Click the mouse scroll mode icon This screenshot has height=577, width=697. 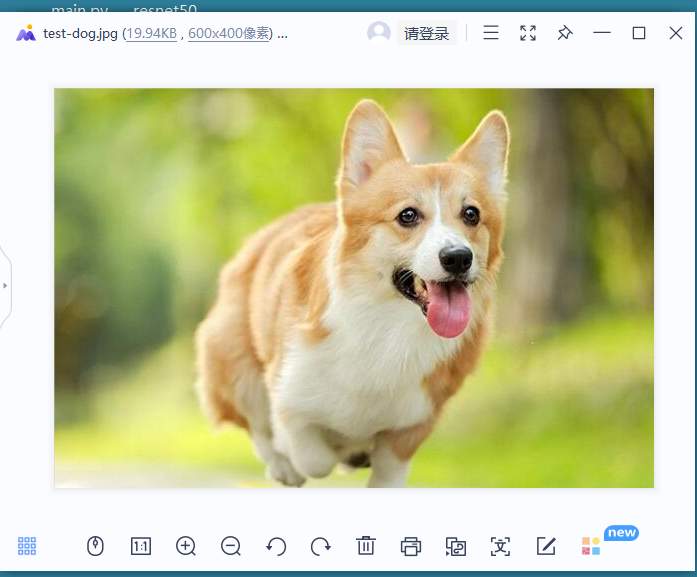[95, 546]
